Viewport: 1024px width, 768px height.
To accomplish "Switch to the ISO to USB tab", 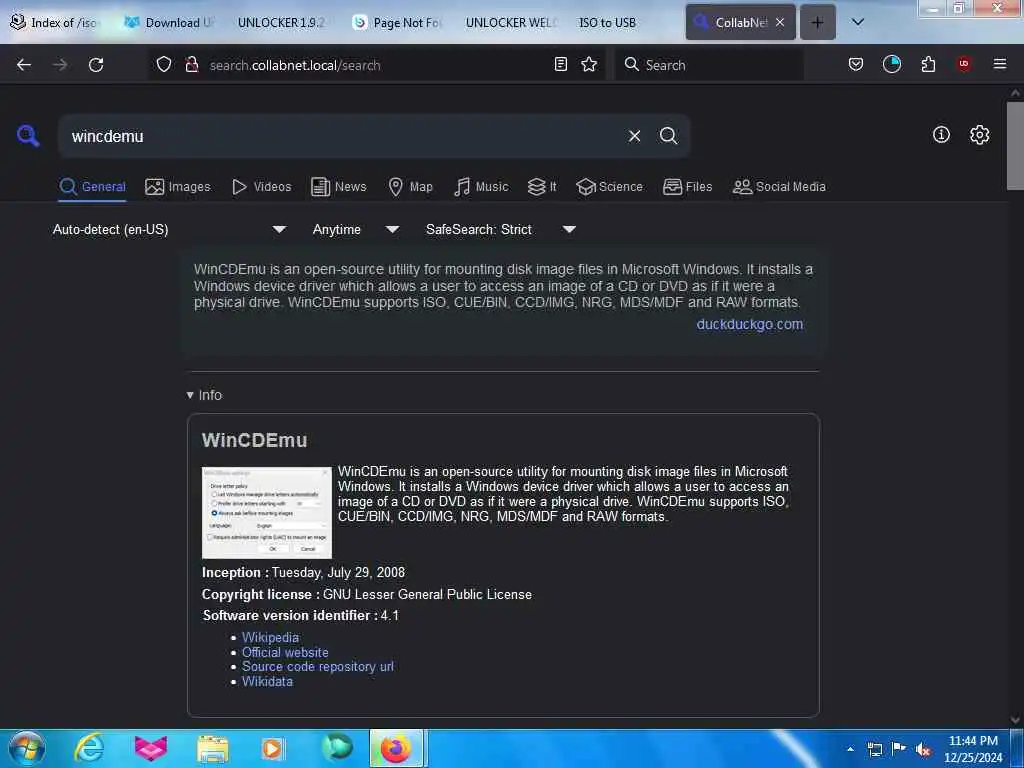I will pyautogui.click(x=608, y=22).
